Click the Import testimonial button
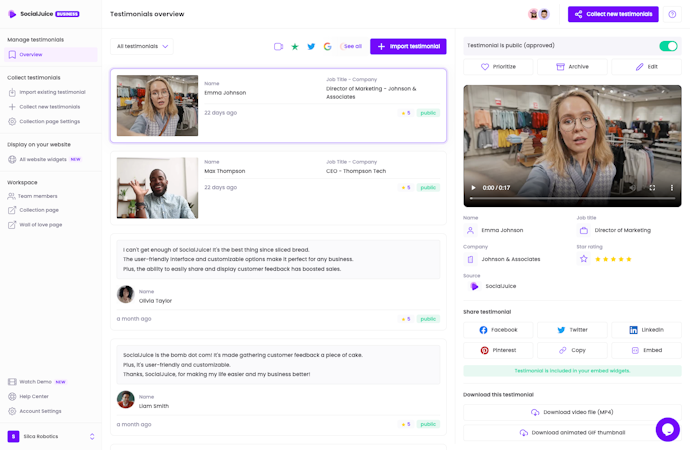This screenshot has height=450, width=690. [x=408, y=46]
